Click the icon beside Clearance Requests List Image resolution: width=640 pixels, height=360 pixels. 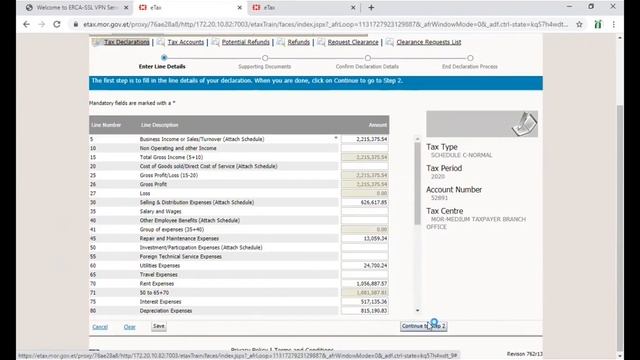390,42
